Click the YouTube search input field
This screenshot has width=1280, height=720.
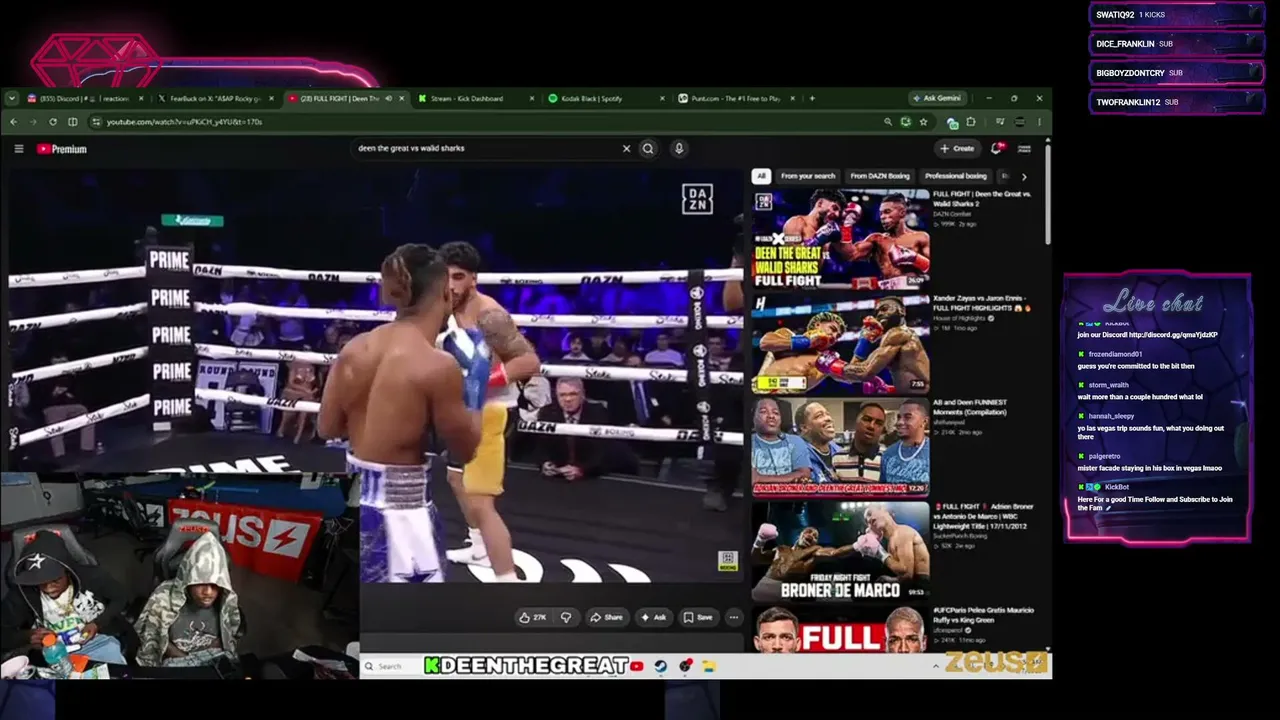click(486, 149)
